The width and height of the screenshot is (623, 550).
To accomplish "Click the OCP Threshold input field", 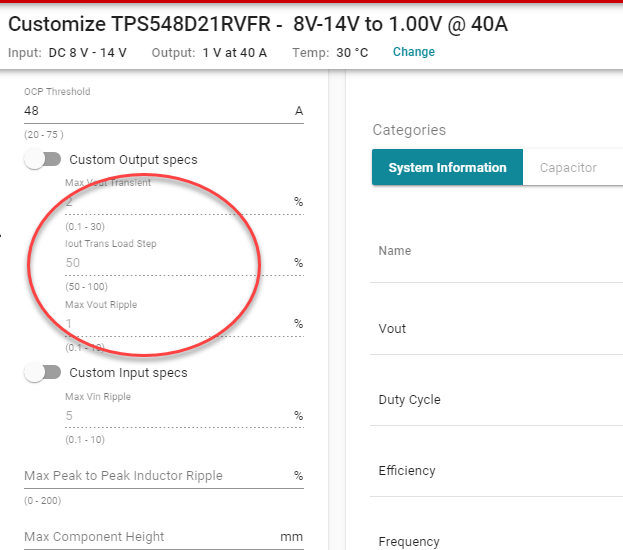I will (164, 111).
